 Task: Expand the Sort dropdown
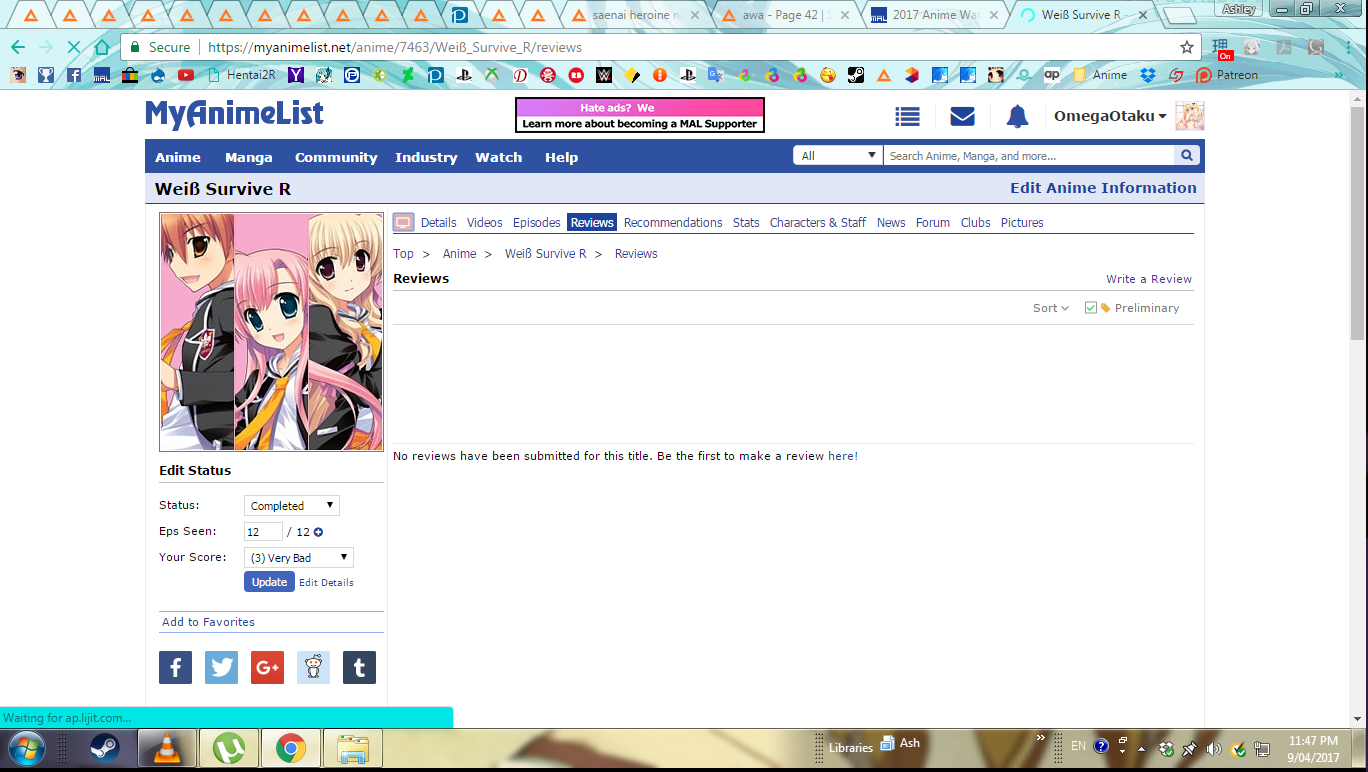[x=1051, y=308]
